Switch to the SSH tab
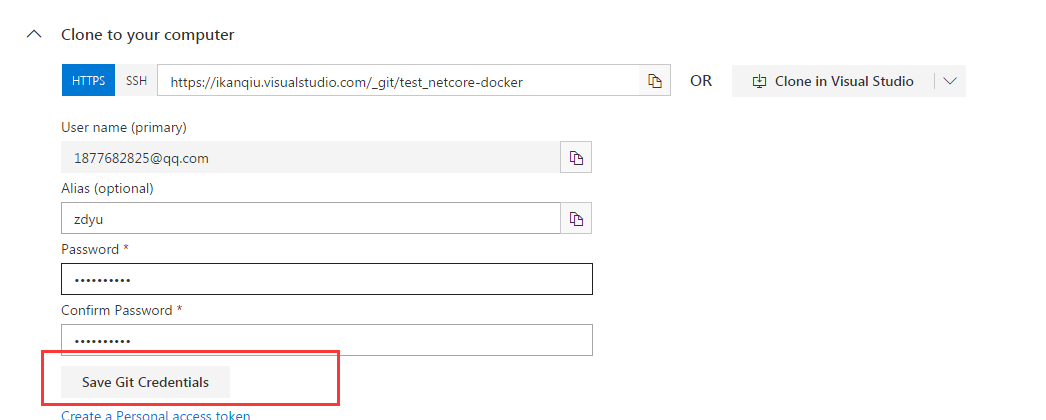This screenshot has width=1046, height=420. click(x=136, y=81)
